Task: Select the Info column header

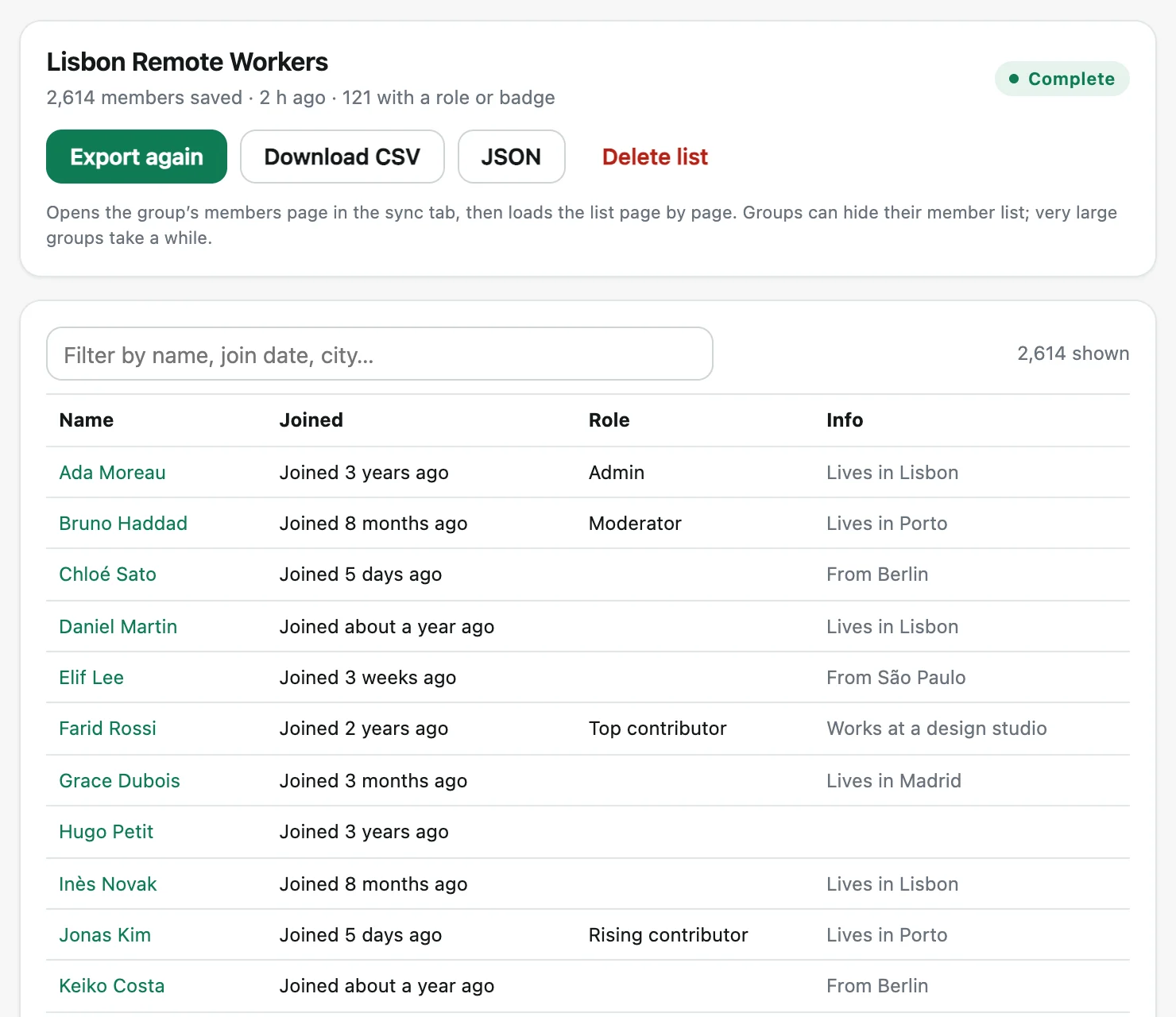Action: tap(845, 420)
